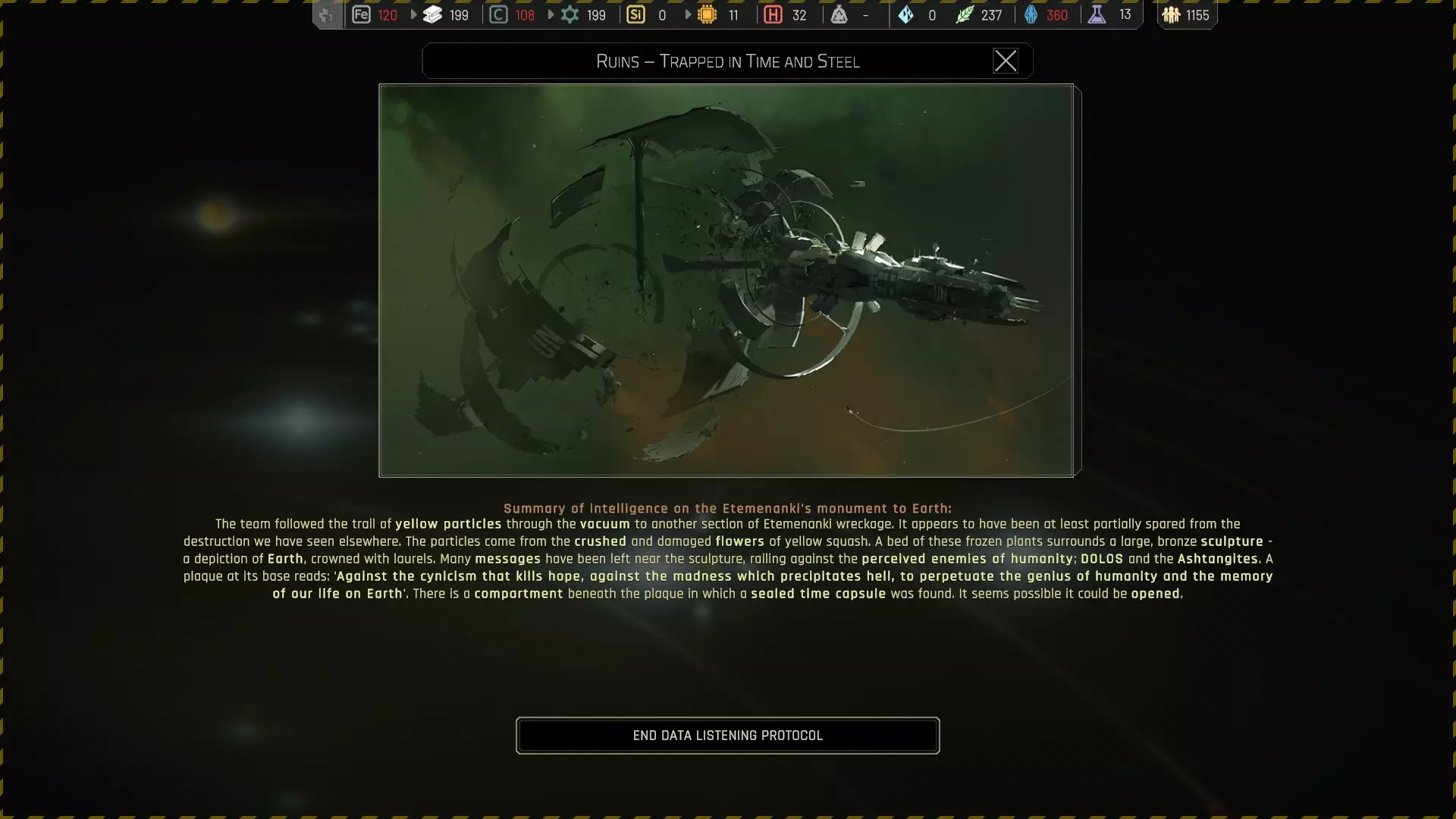Click the gear-shaped polymers icon
Viewport: 1456px width, 819px height.
(x=570, y=14)
